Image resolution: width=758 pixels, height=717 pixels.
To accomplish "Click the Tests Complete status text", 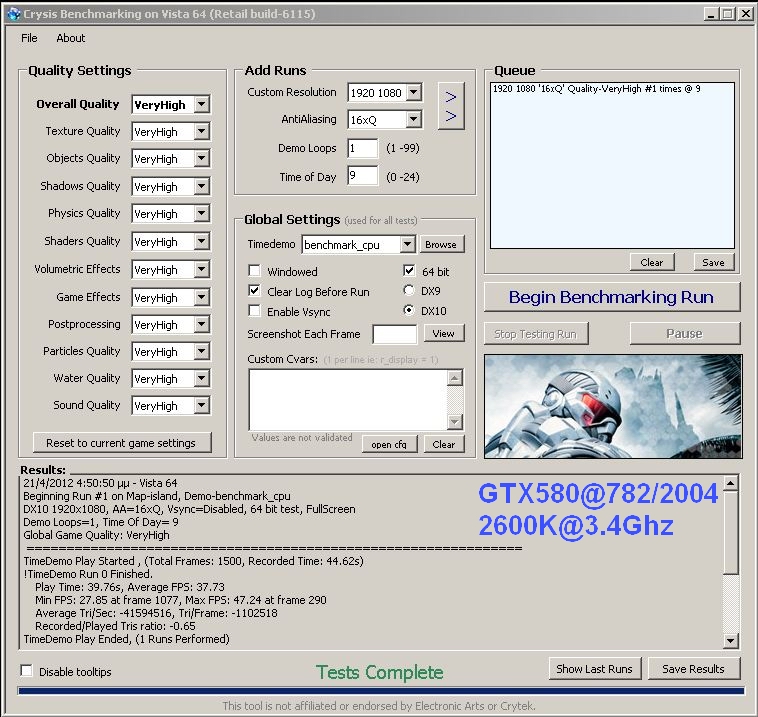I will click(379, 672).
